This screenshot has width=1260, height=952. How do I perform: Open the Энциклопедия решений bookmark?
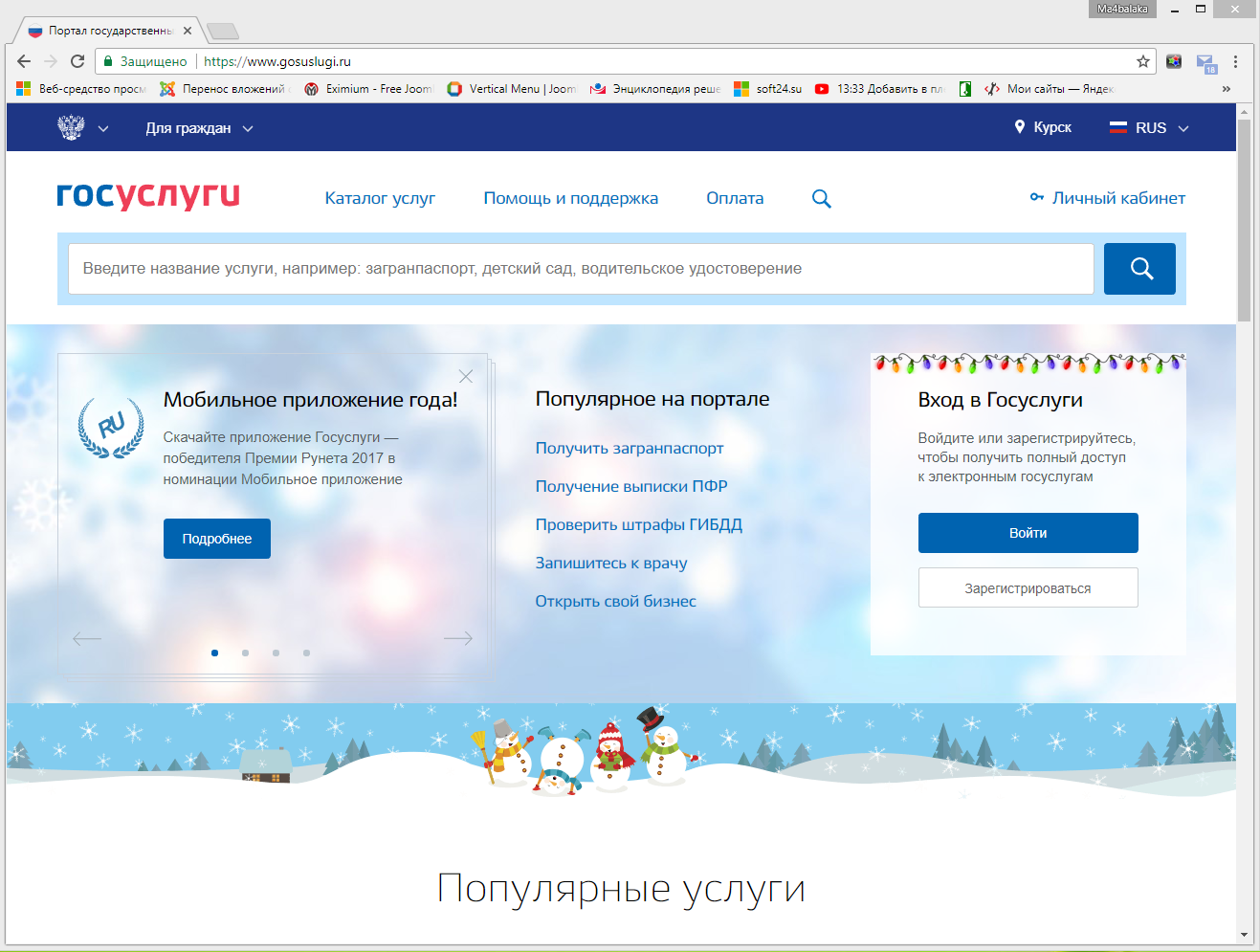(x=655, y=89)
